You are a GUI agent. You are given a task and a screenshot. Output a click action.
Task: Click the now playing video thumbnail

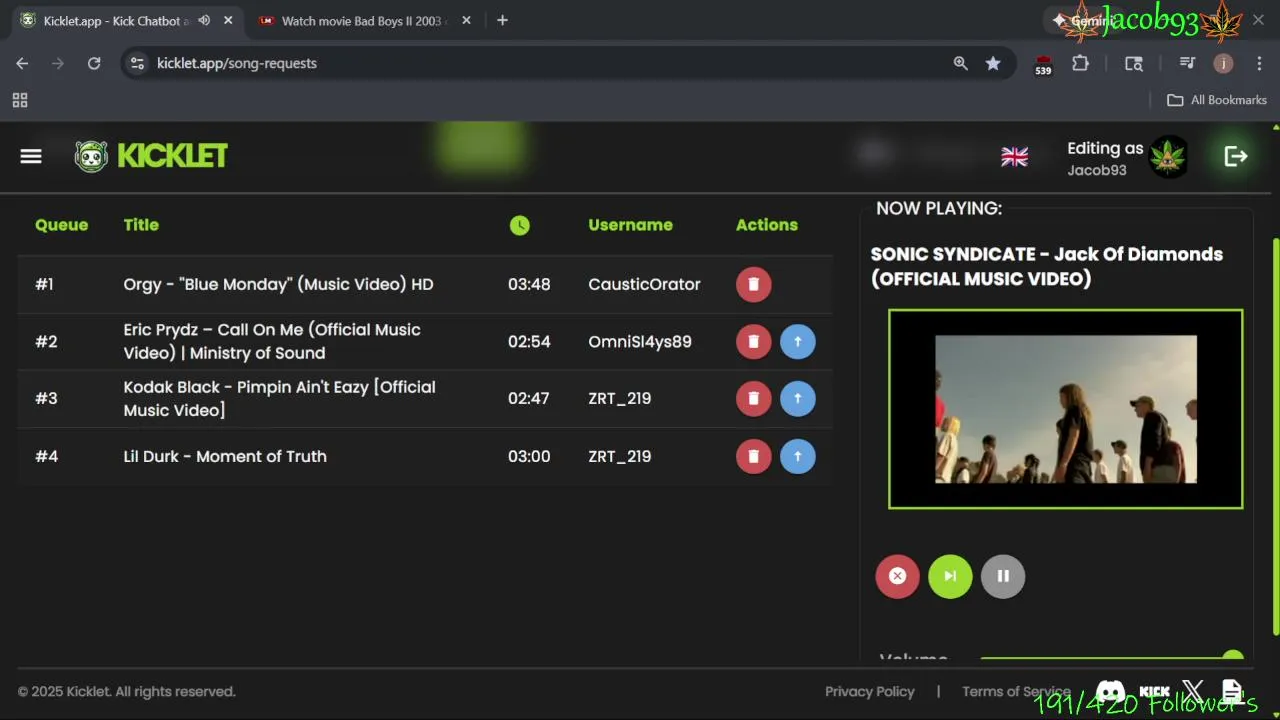click(x=1065, y=409)
